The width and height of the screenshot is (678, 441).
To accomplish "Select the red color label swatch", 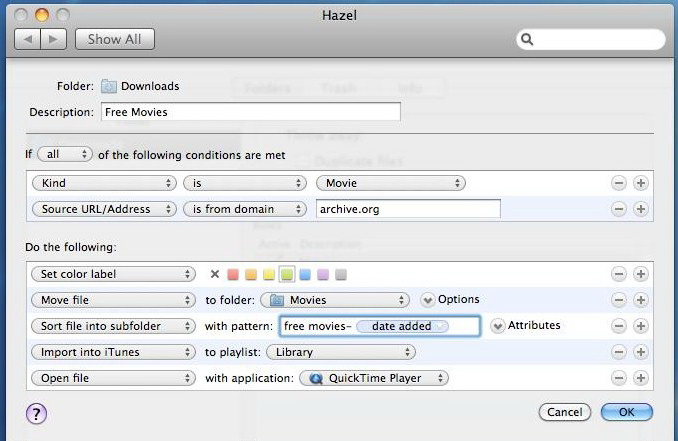I will pos(233,274).
